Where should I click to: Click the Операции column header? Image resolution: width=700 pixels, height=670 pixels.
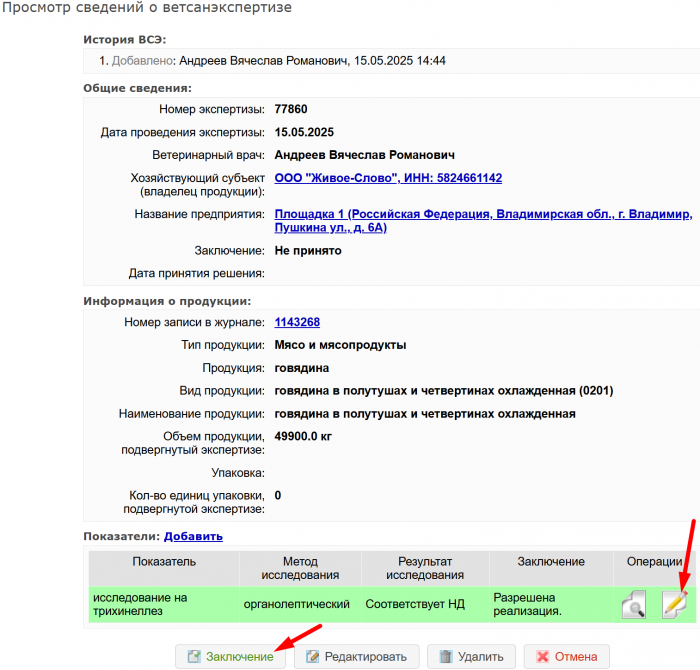(x=654, y=562)
